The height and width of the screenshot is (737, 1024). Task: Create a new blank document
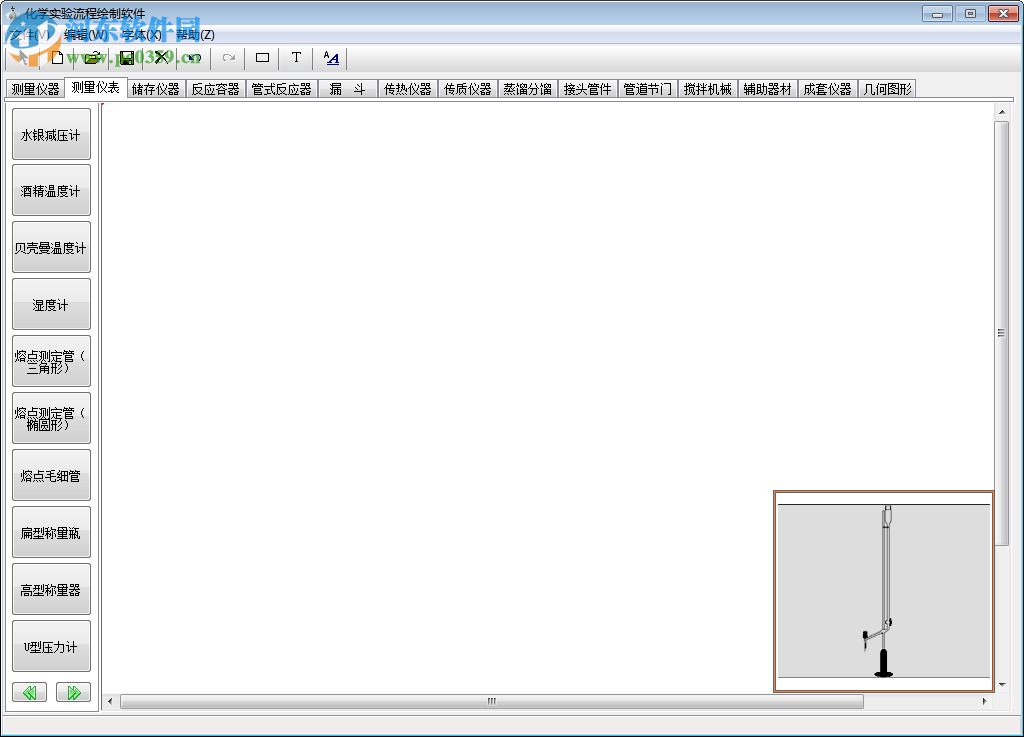57,58
